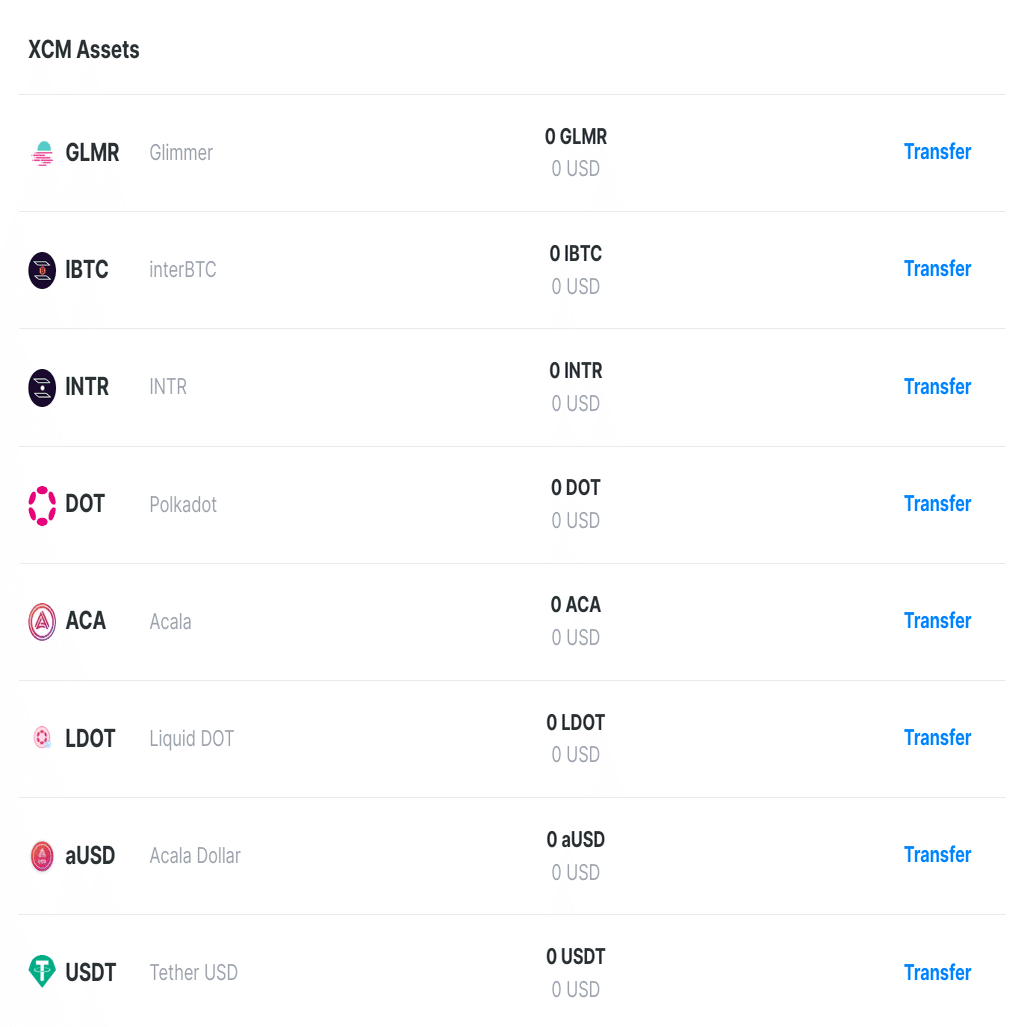Image resolution: width=1027 pixels, height=1027 pixels.
Task: Click the INTR token icon
Action: pyautogui.click(x=42, y=387)
